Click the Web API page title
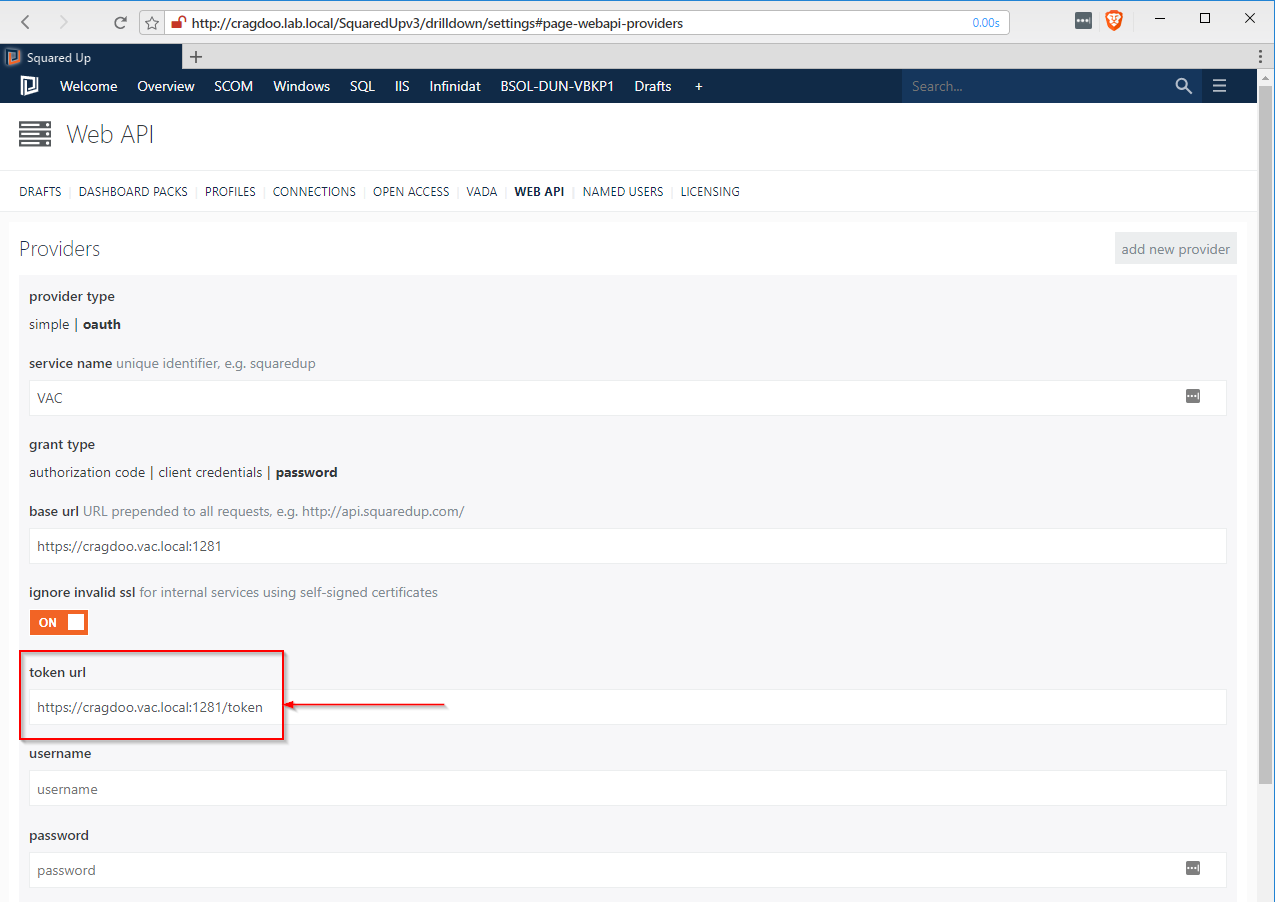This screenshot has height=902, width=1275. click(x=110, y=134)
